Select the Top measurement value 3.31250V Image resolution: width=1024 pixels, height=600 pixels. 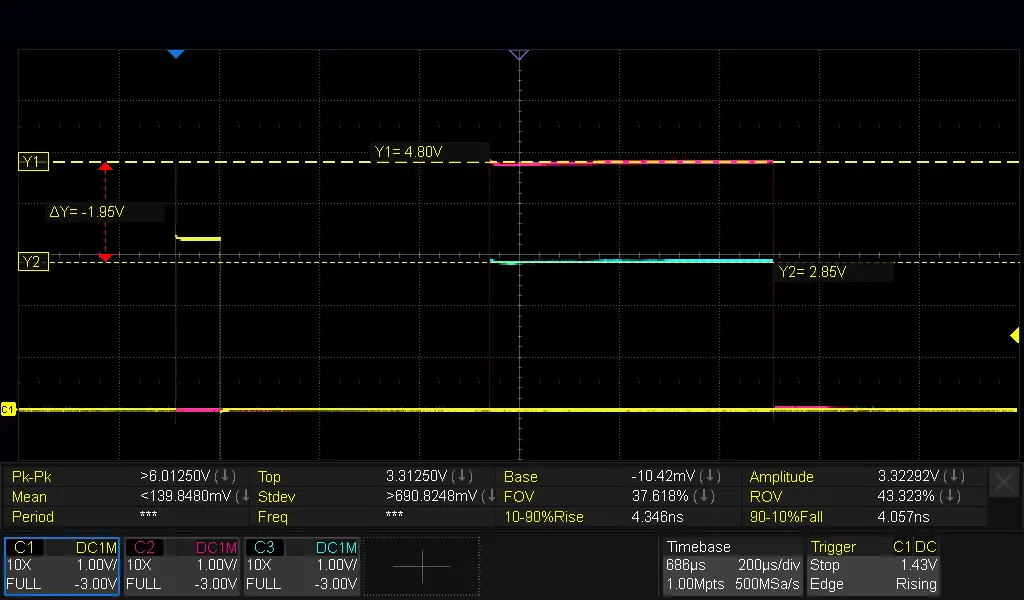[x=416, y=476]
